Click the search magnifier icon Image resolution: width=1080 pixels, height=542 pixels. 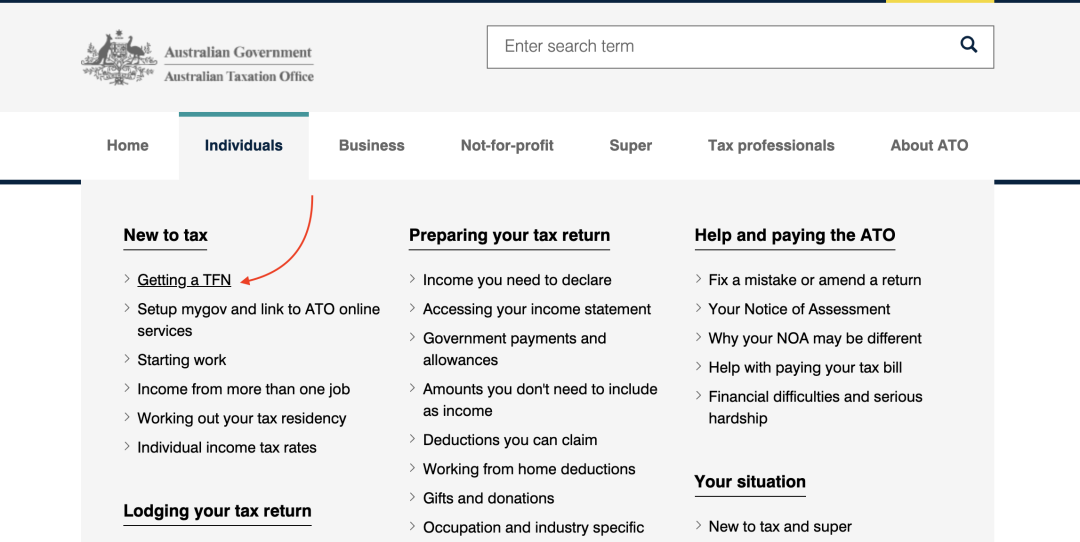(968, 45)
